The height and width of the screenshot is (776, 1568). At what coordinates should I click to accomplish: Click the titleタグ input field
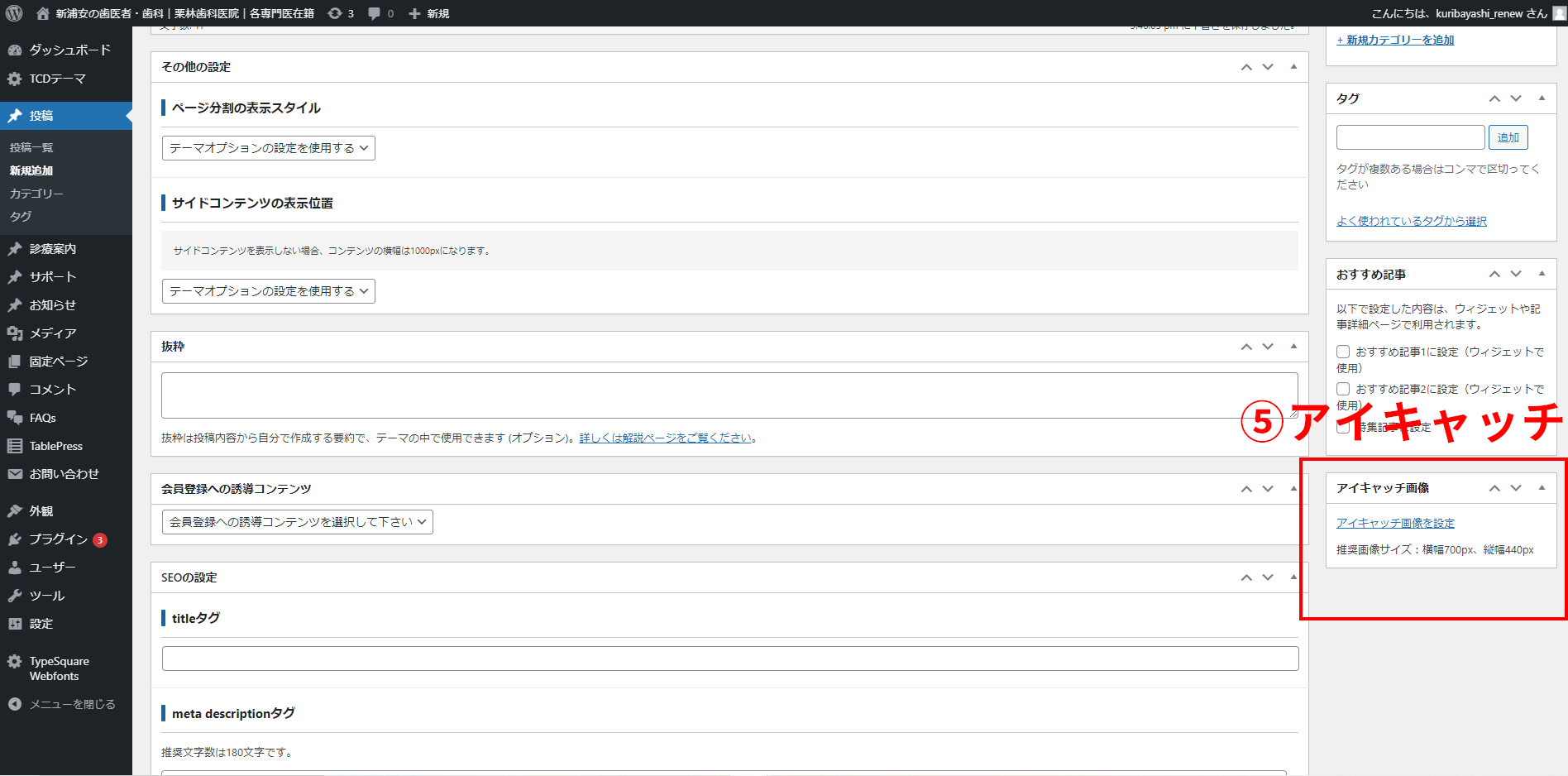click(729, 659)
